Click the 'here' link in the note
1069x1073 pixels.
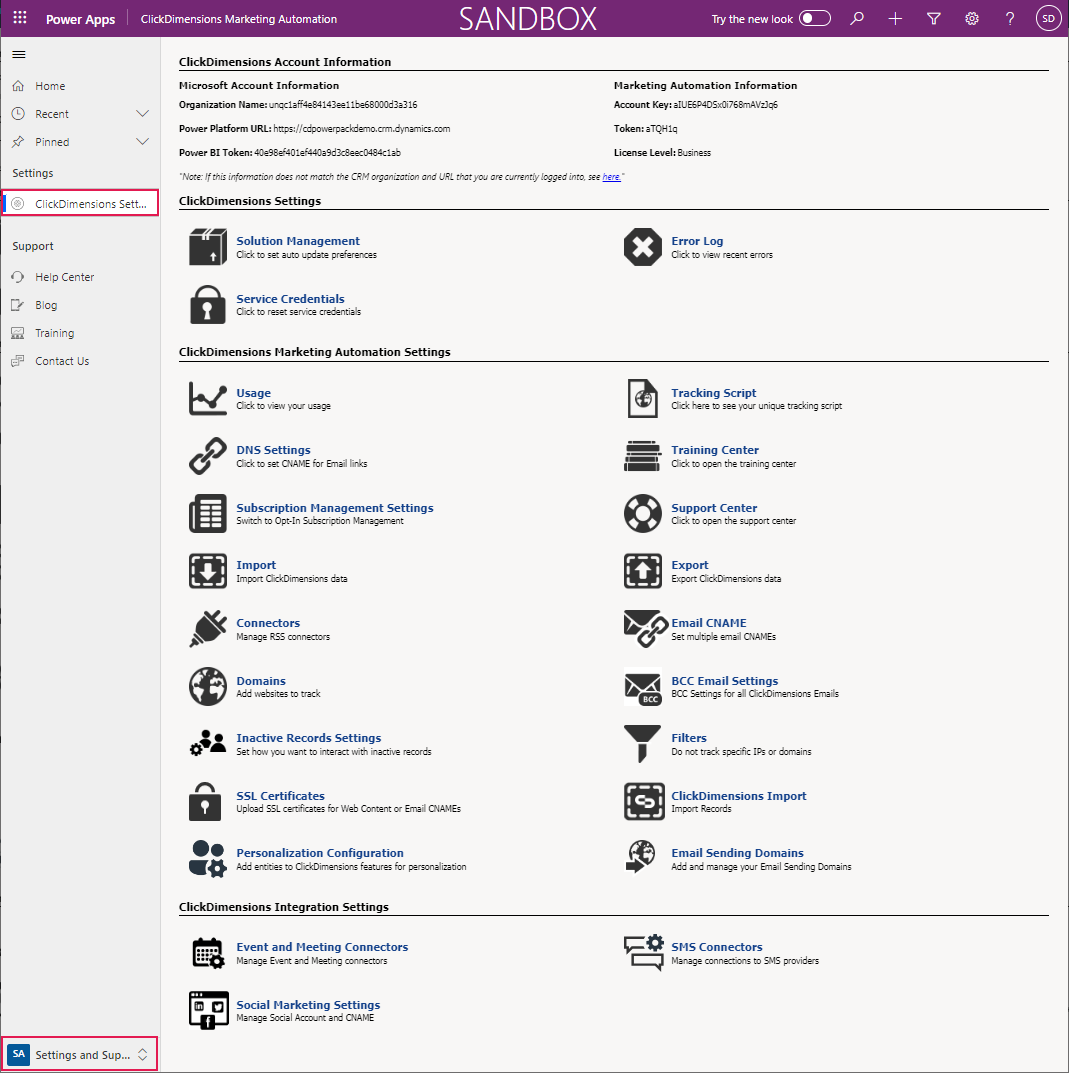[611, 177]
